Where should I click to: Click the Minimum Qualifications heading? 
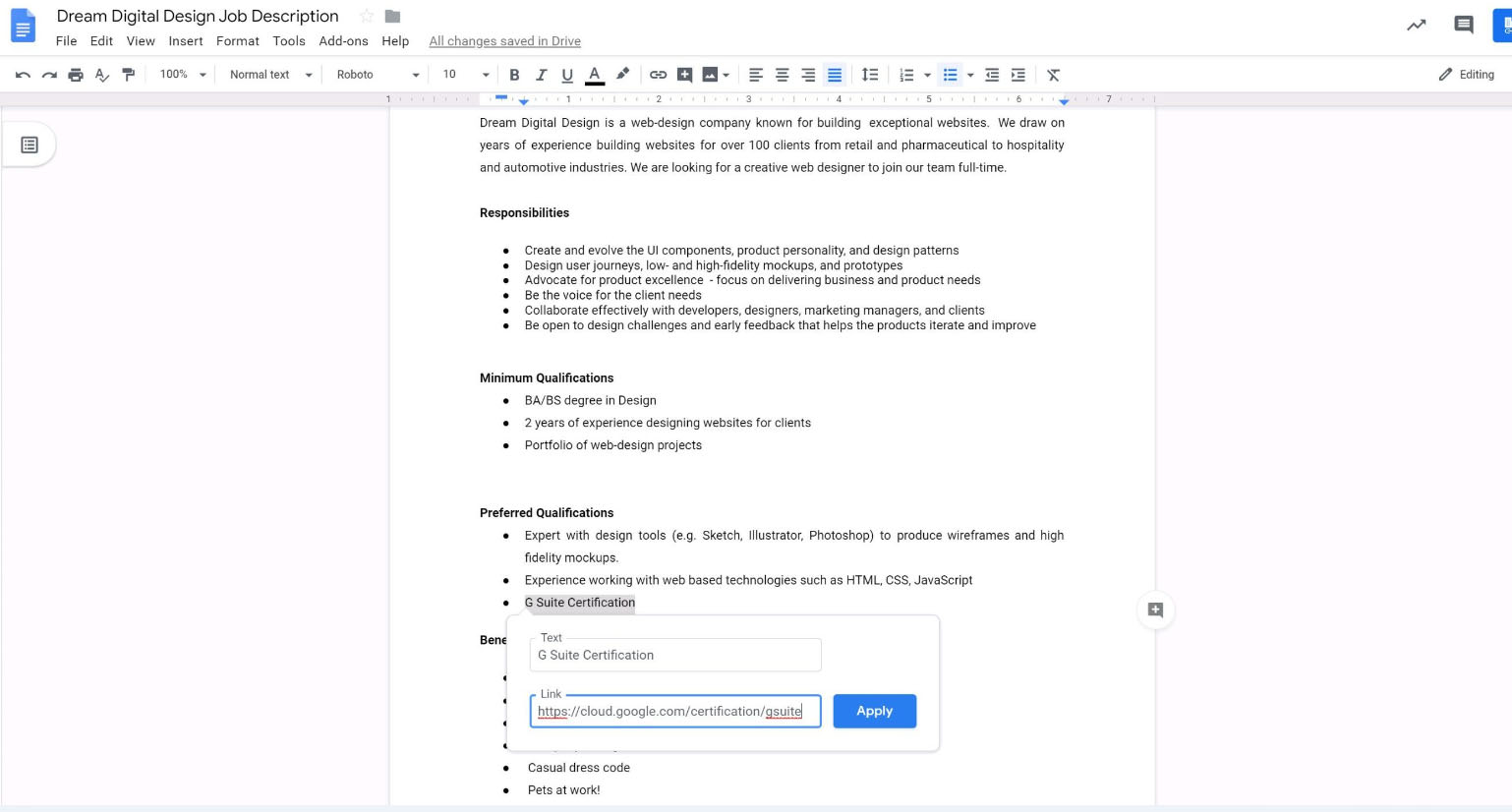547,377
